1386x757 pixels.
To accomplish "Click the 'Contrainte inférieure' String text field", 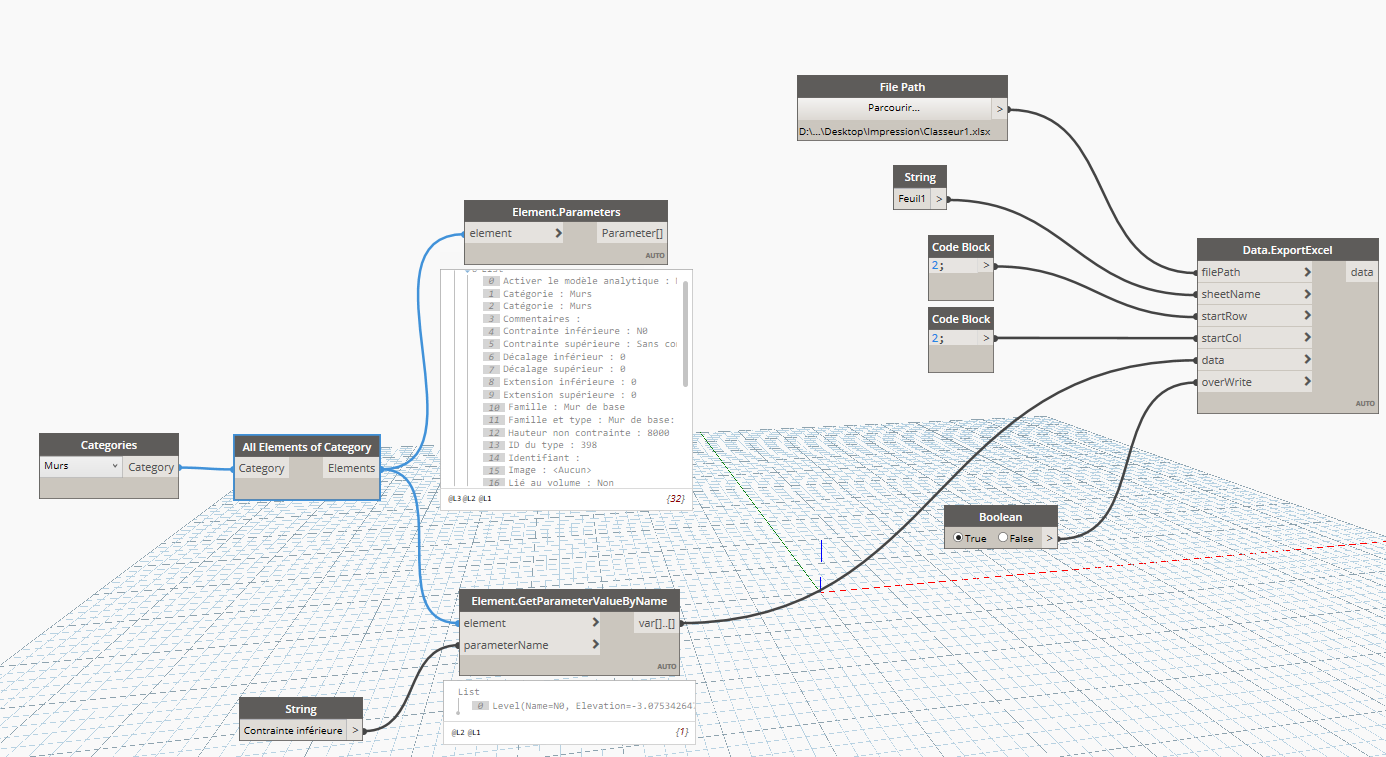I will pyautogui.click(x=293, y=730).
